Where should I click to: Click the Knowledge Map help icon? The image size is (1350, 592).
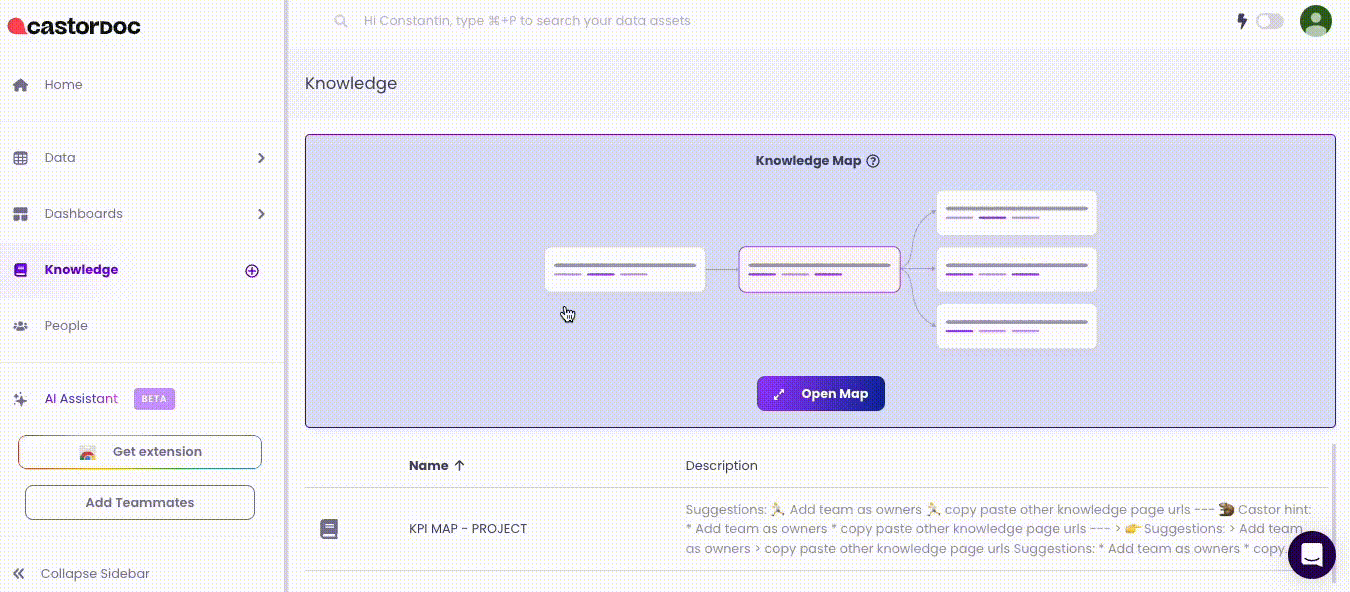pyautogui.click(x=873, y=161)
